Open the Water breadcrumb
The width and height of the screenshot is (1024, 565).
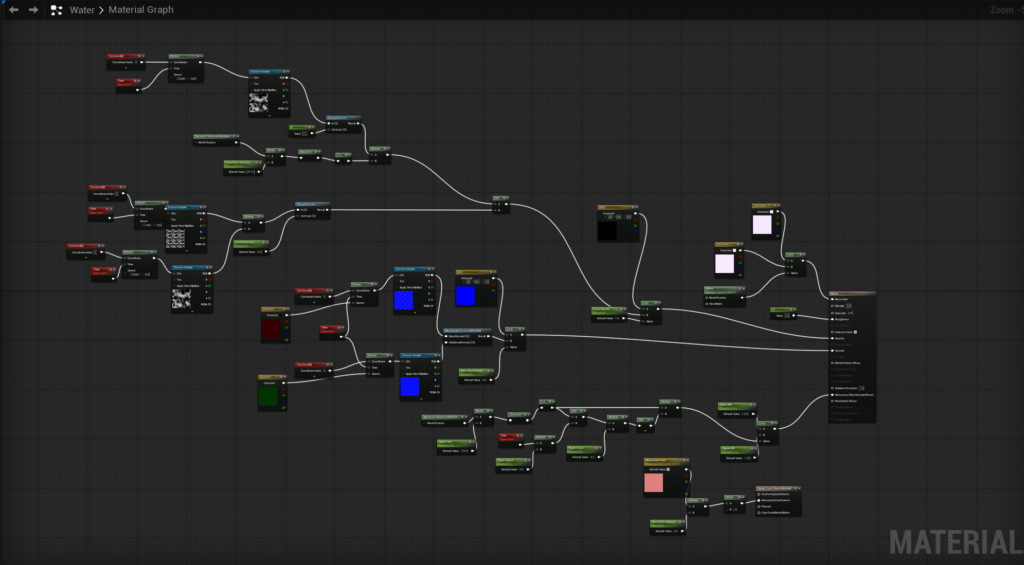(x=82, y=10)
